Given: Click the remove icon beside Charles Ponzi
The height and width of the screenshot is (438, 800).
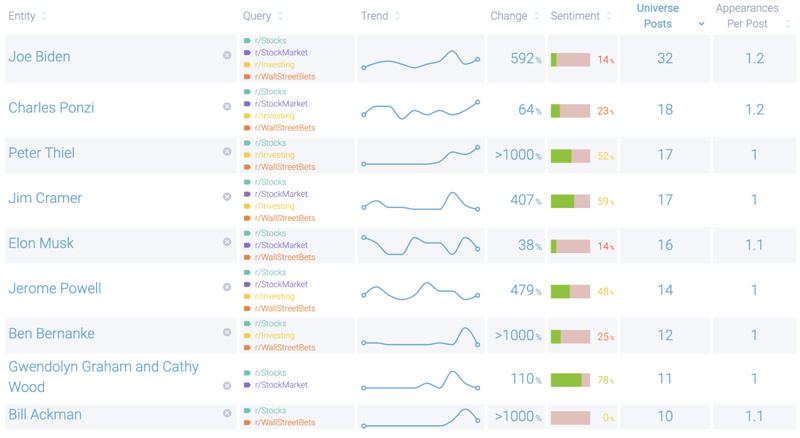Looking at the screenshot, I should [227, 107].
